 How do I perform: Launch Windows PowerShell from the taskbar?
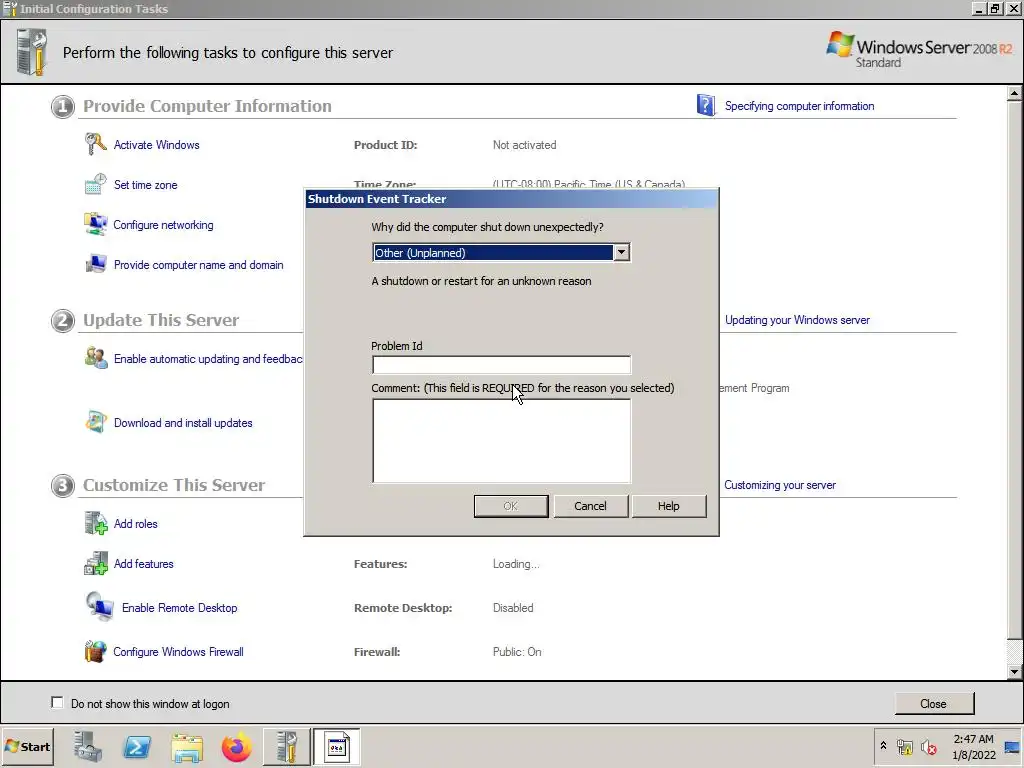(x=137, y=747)
